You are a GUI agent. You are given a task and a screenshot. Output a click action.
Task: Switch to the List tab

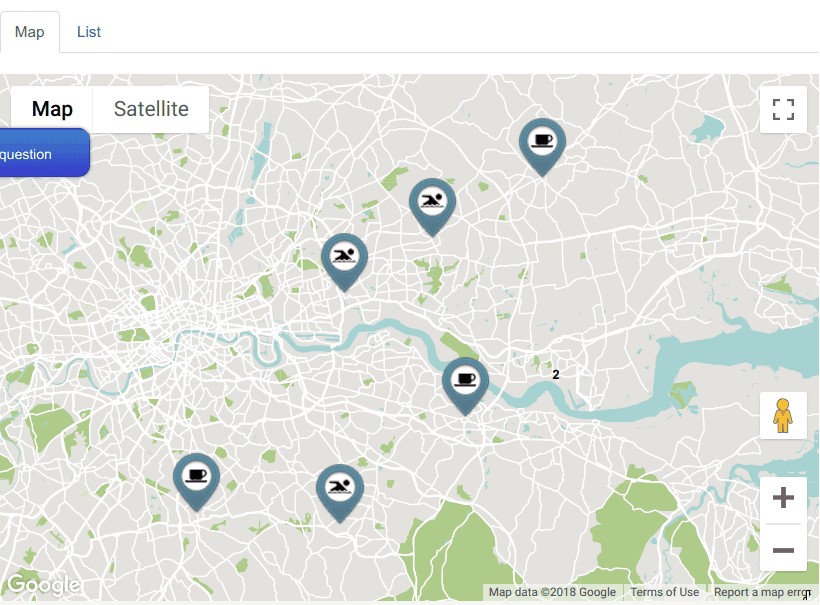(x=89, y=32)
